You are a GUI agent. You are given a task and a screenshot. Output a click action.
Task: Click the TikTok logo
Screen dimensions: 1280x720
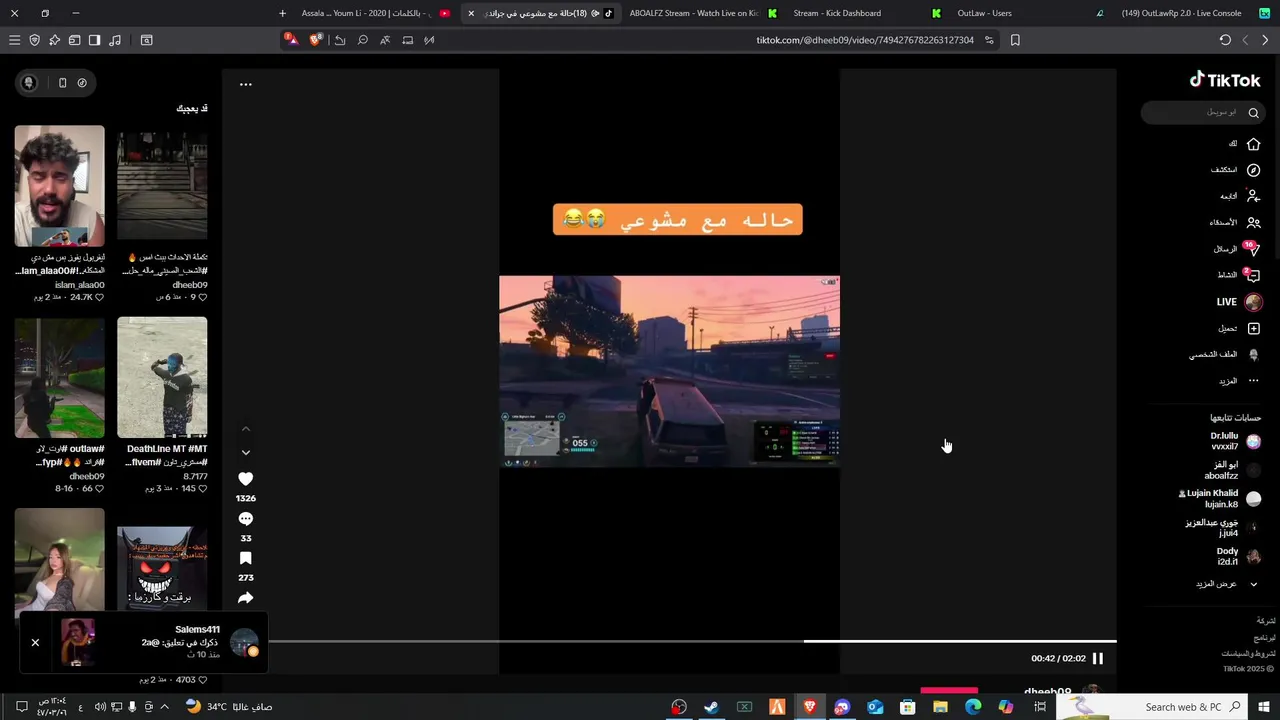coord(1225,80)
